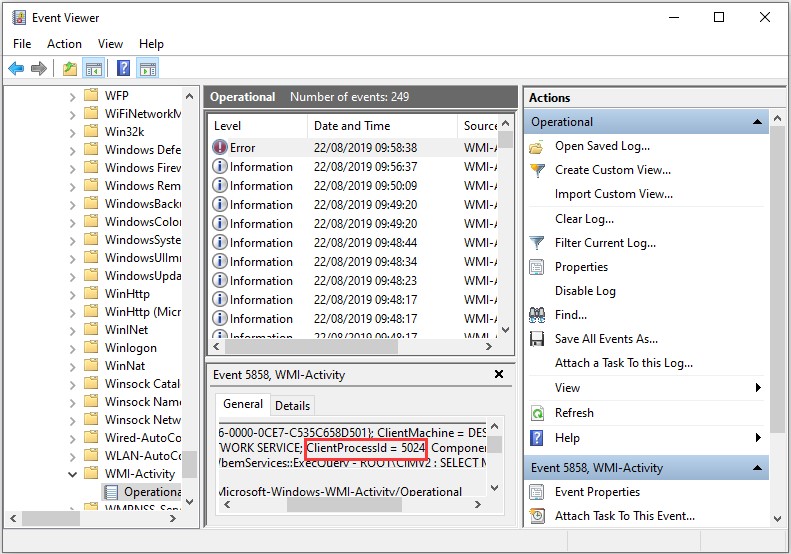
Task: Select the Information event at 09:50:09
Action: point(353,186)
